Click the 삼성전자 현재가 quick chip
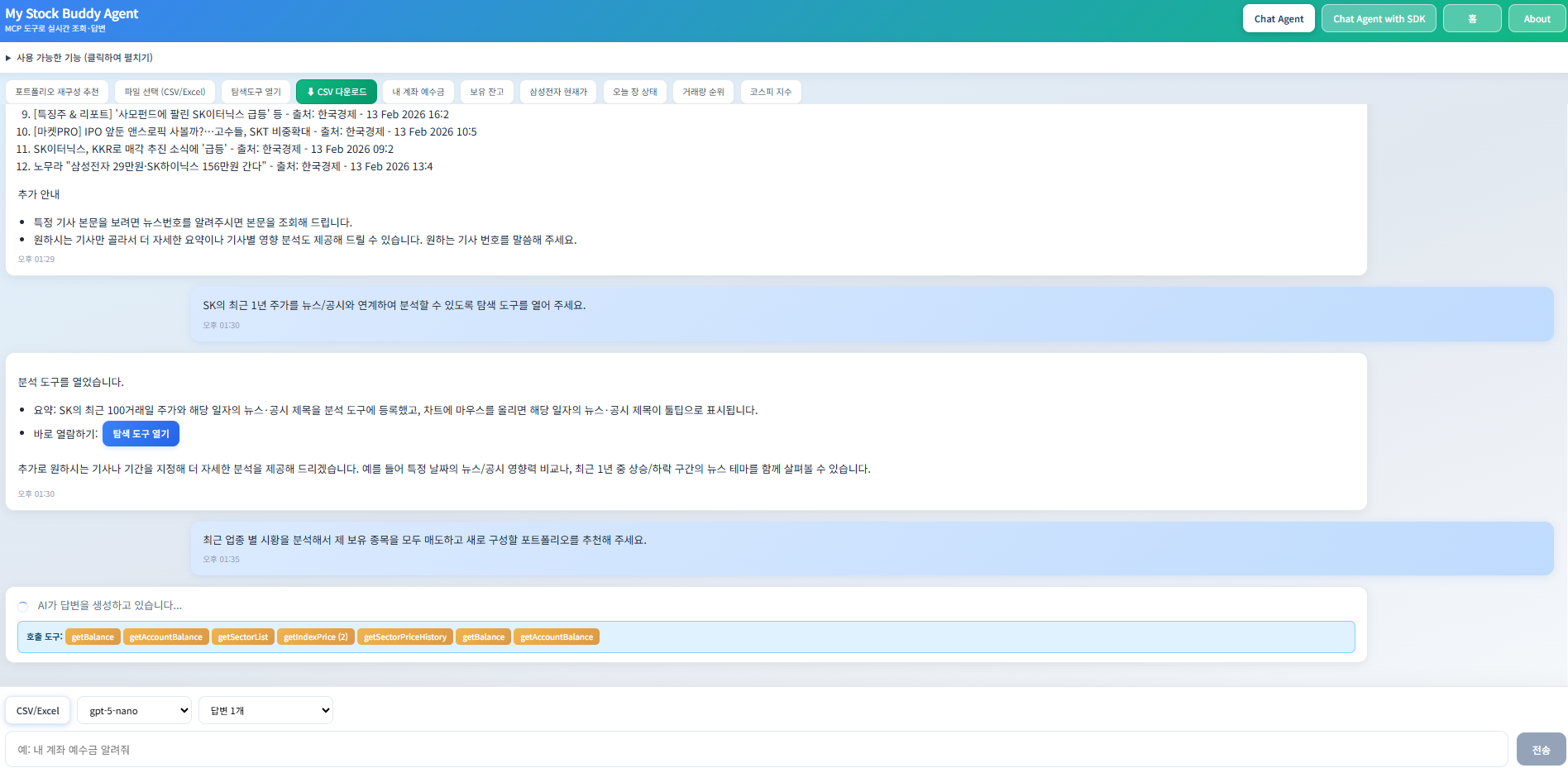 click(x=558, y=92)
